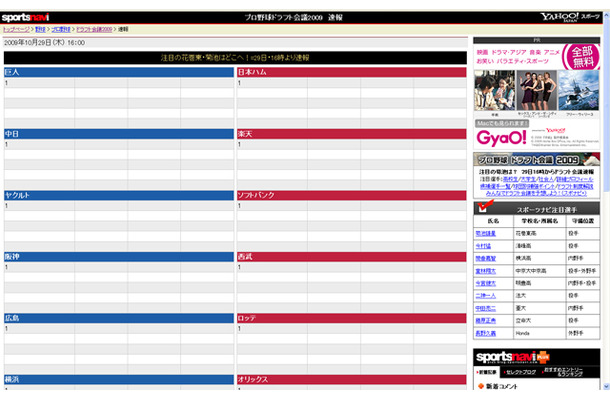Click the 横浜 team header
This screenshot has height=400, width=610.
pos(119,379)
